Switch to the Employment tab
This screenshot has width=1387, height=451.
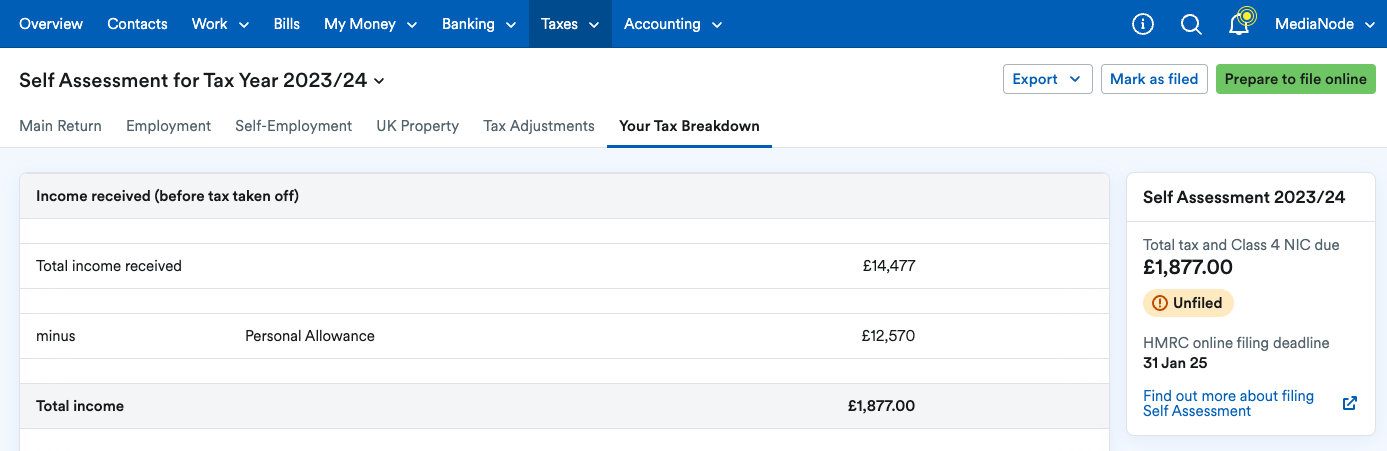[x=168, y=126]
